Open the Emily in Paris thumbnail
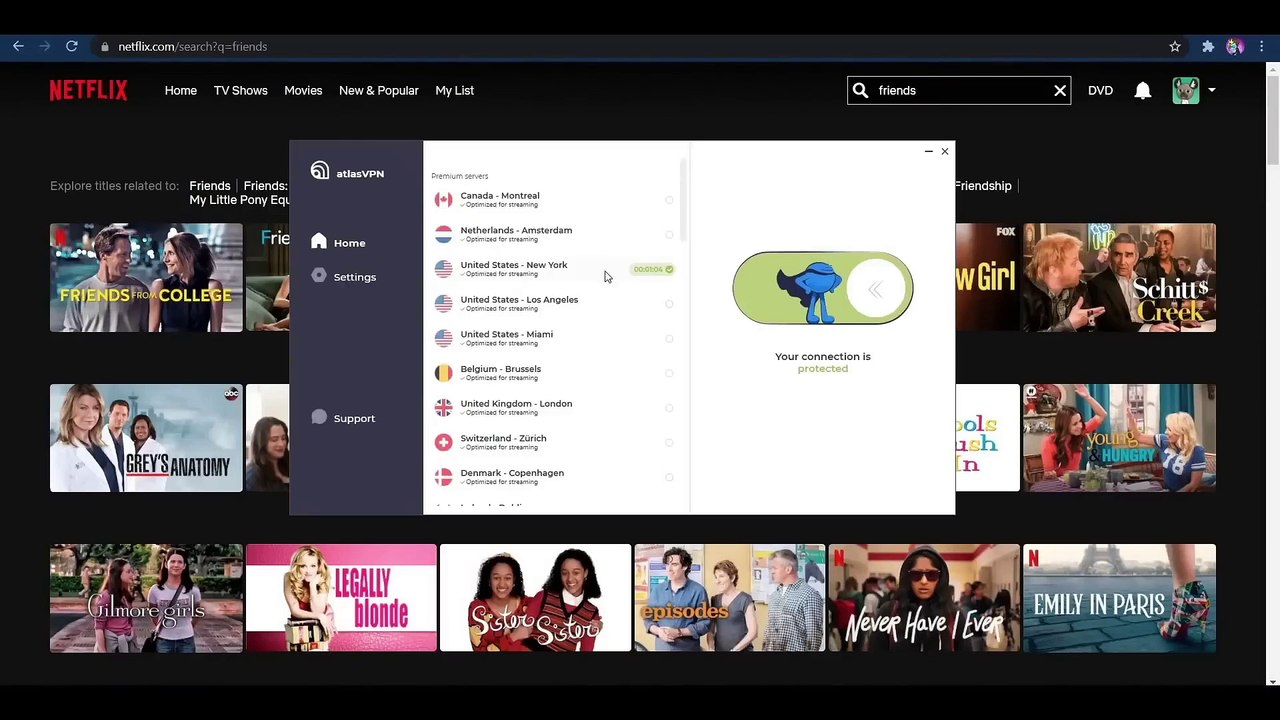1280x720 pixels. coord(1119,598)
